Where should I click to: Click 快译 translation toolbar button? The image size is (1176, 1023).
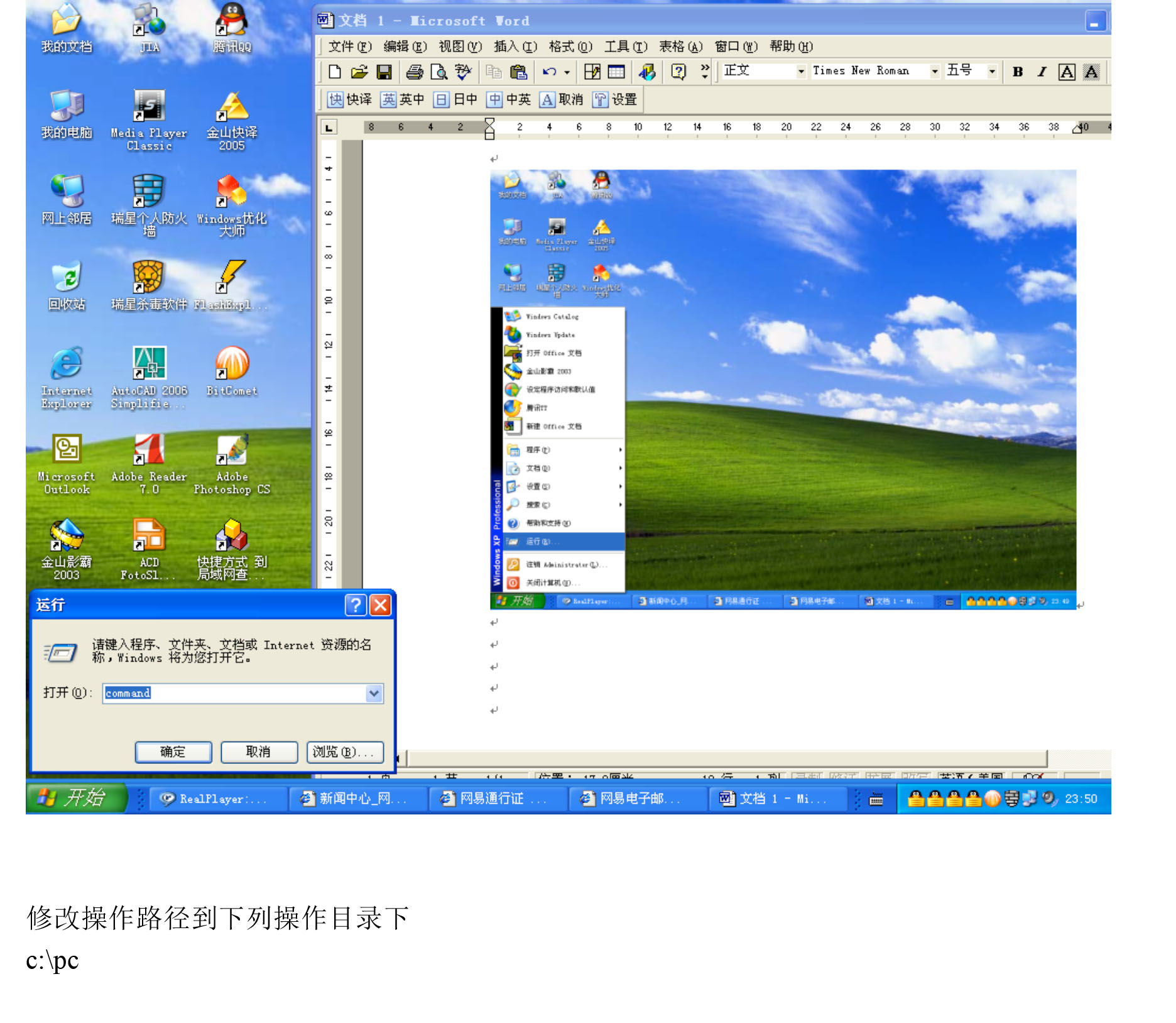(x=350, y=99)
